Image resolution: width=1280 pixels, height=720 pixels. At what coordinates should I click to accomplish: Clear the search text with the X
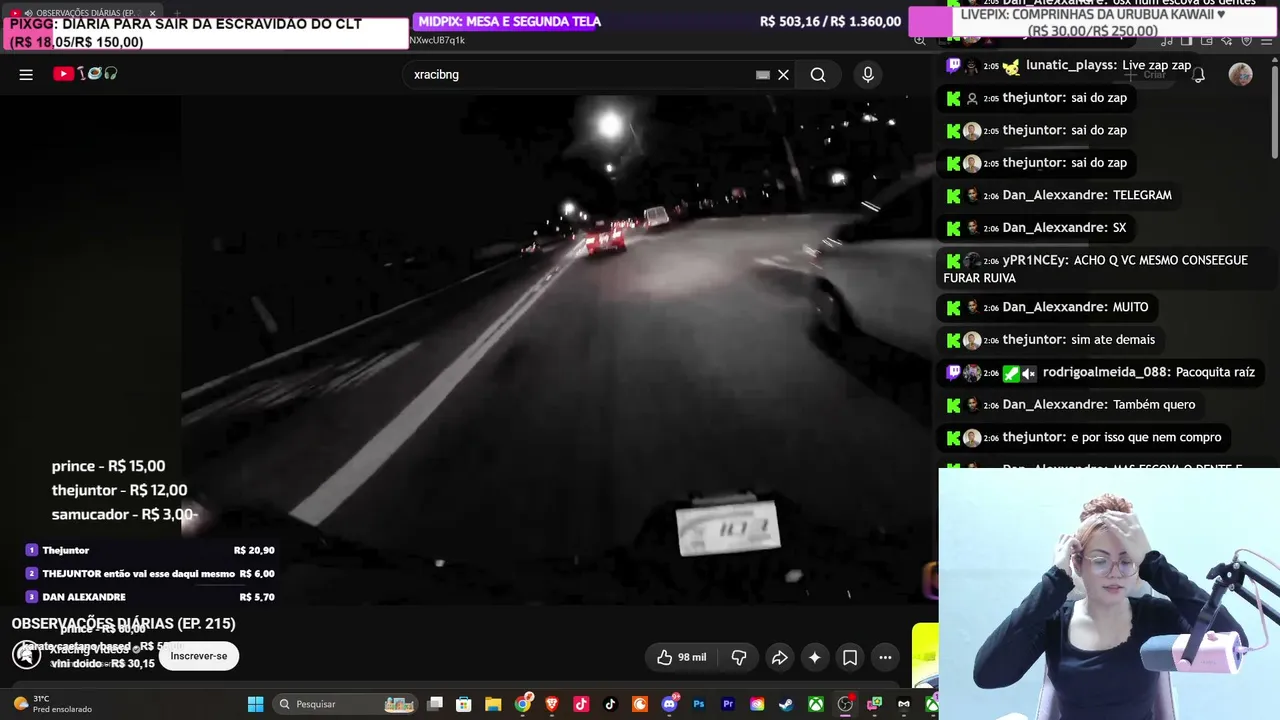(x=784, y=75)
